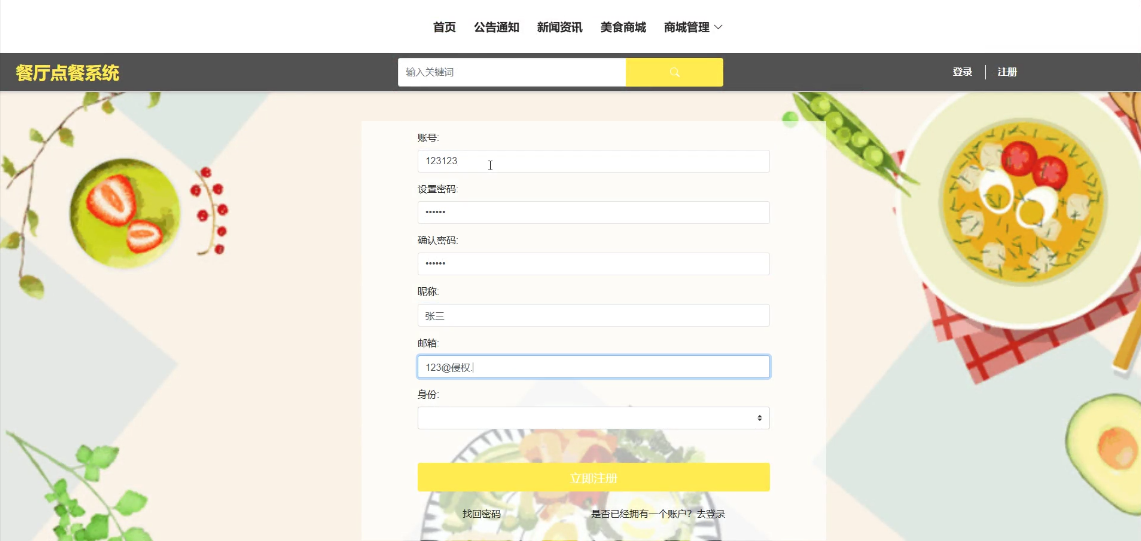Screen dimensions: 1141x541
Task: Click the 登录 link in header
Action: 962,72
